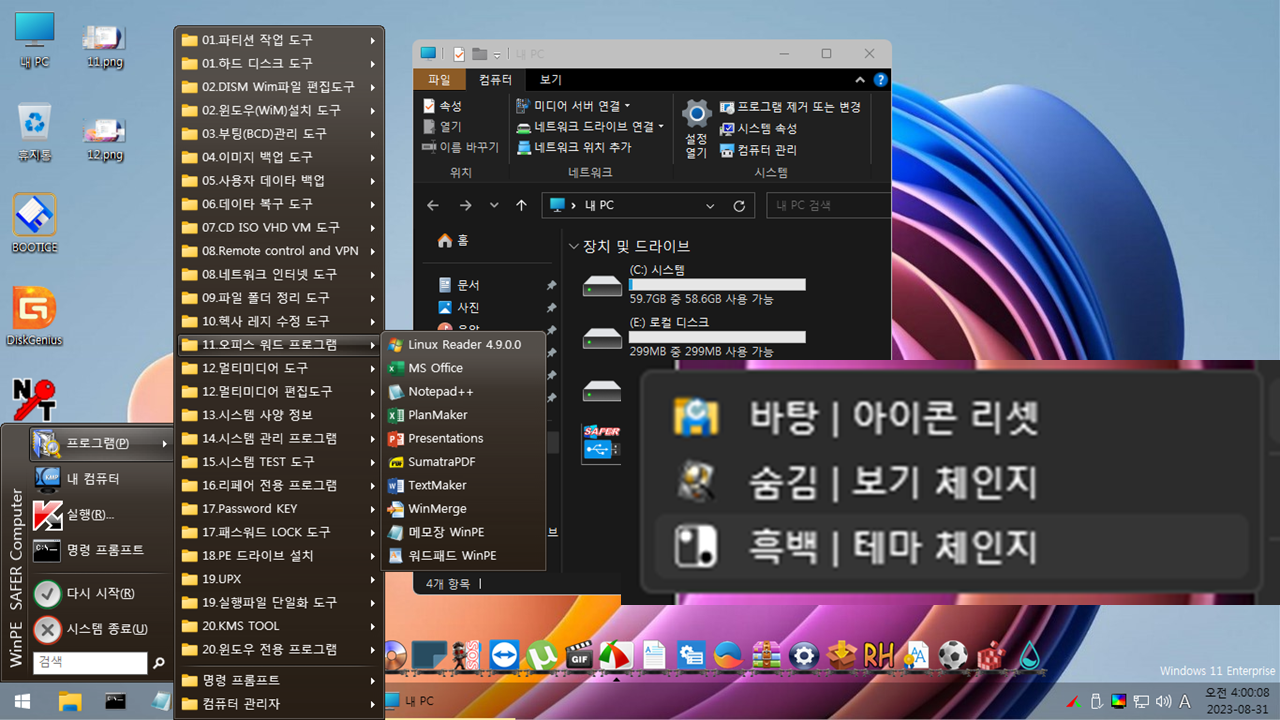Open the 내 PC desktop icon

[35, 40]
